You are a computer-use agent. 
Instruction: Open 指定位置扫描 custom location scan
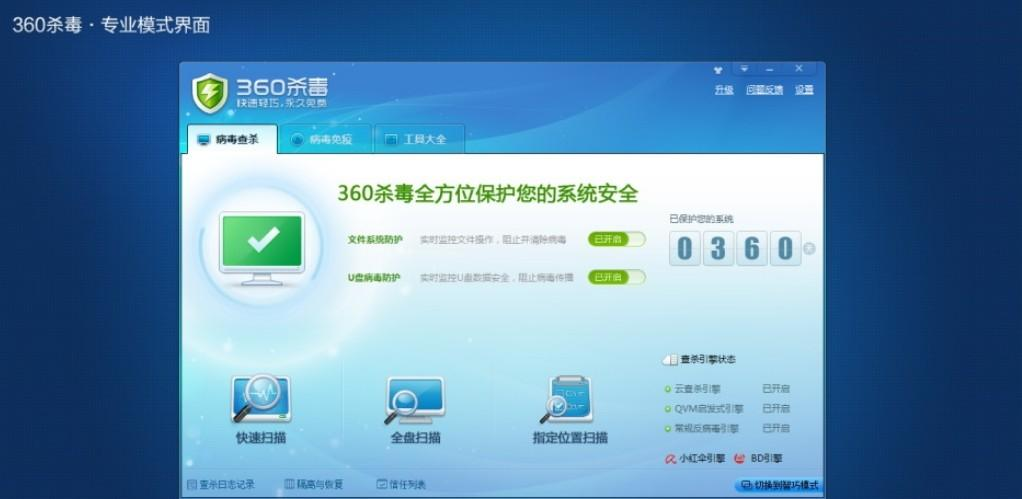(570, 410)
